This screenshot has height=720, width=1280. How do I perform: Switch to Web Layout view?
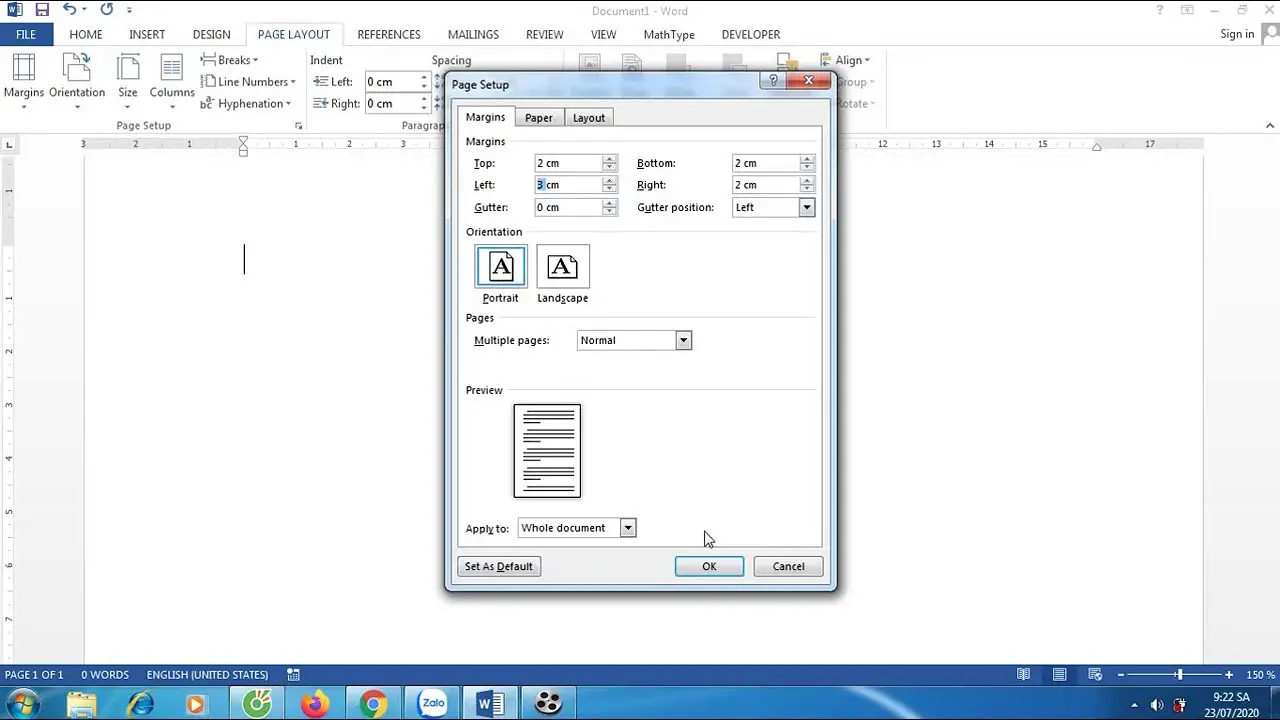[1095, 675]
